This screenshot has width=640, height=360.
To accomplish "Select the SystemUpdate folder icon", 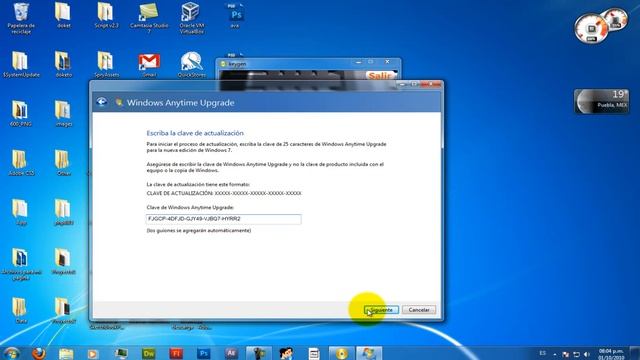I will pos(21,64).
